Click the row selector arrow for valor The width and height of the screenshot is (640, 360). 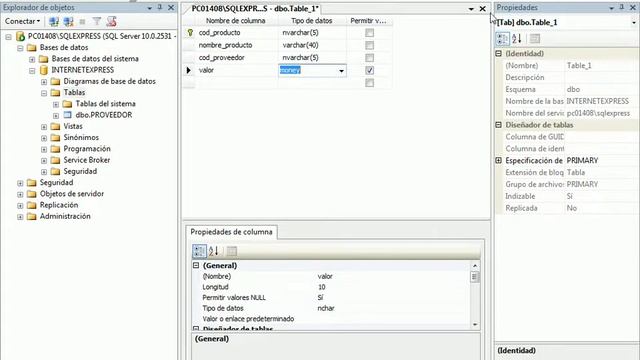189,70
